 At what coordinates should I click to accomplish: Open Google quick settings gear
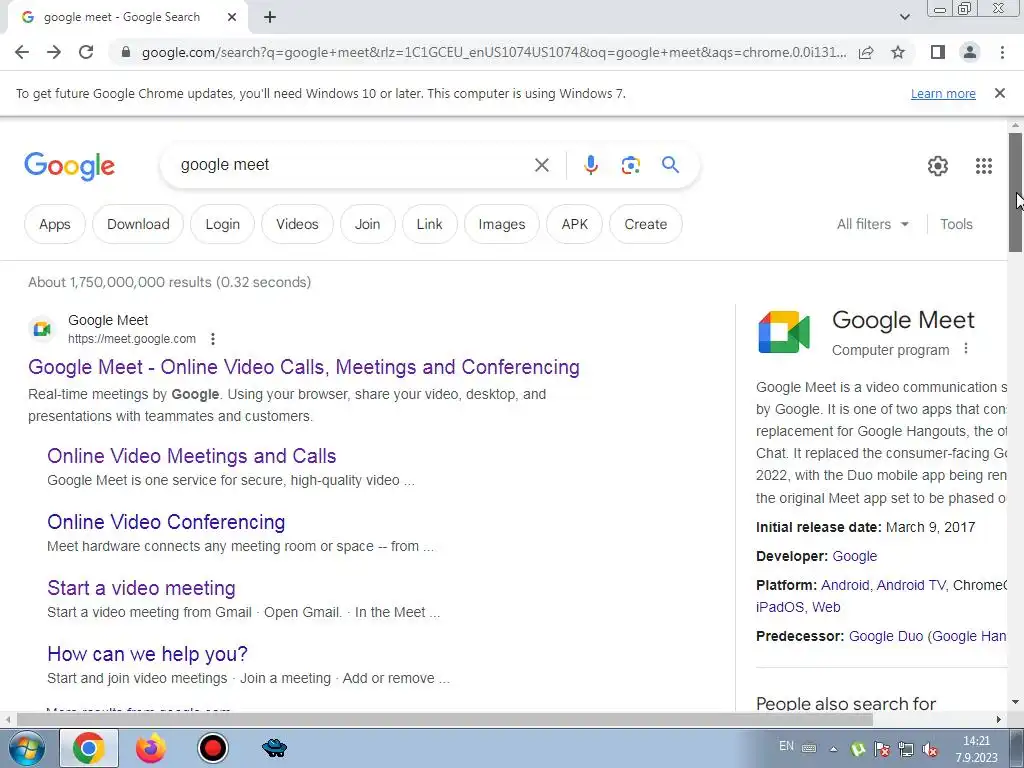point(938,166)
